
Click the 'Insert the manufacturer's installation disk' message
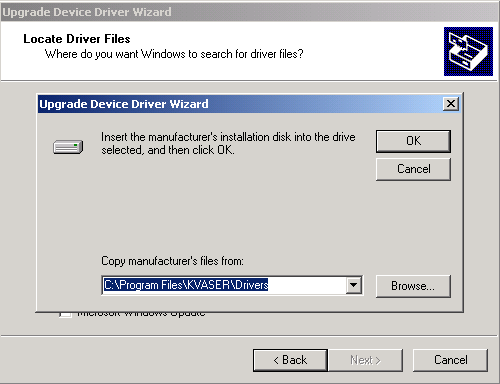pyautogui.click(x=228, y=143)
